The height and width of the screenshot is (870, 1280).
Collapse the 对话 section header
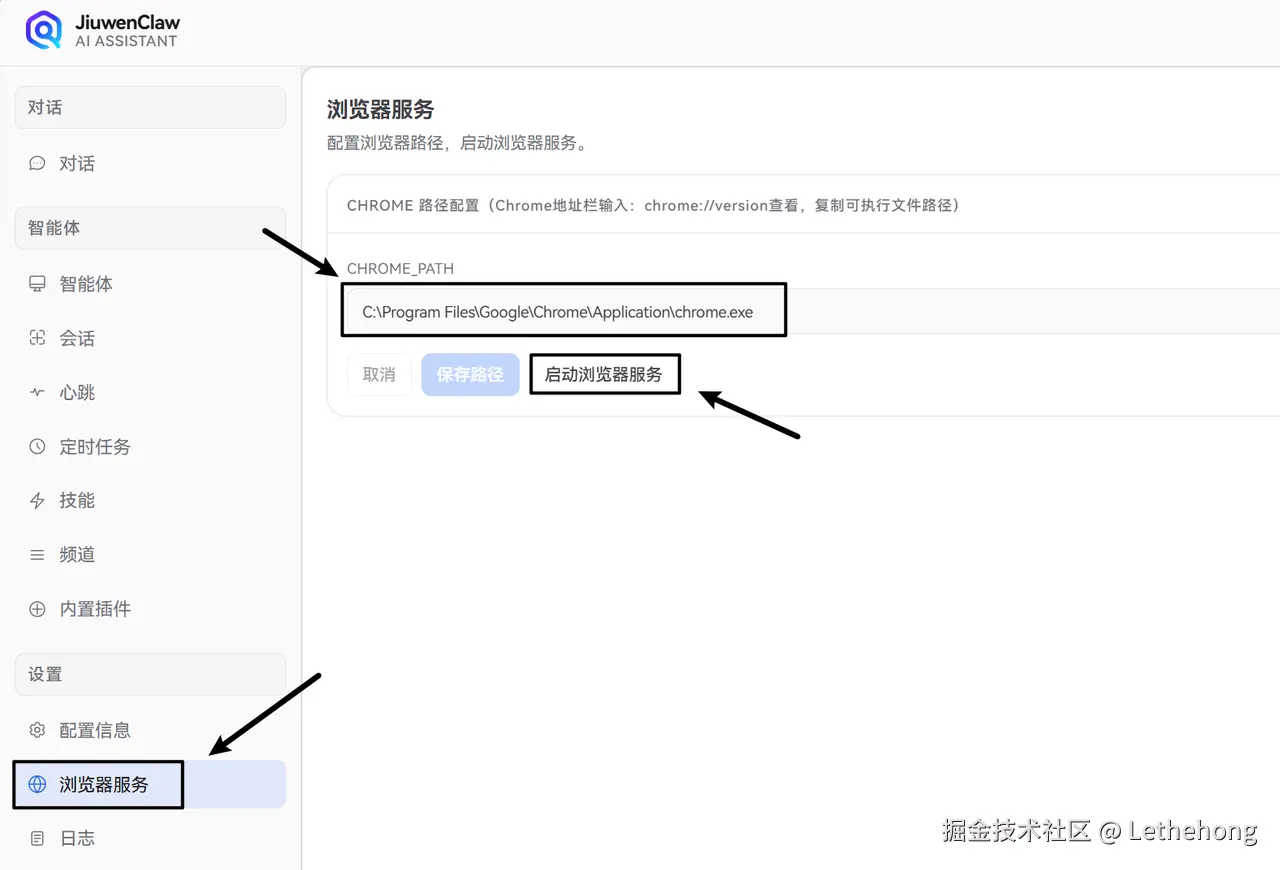pyautogui.click(x=150, y=107)
